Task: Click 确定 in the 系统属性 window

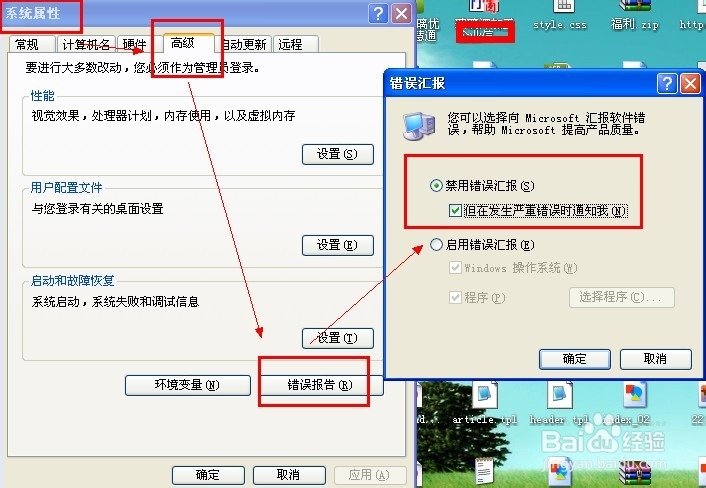Action: pyautogui.click(x=208, y=475)
